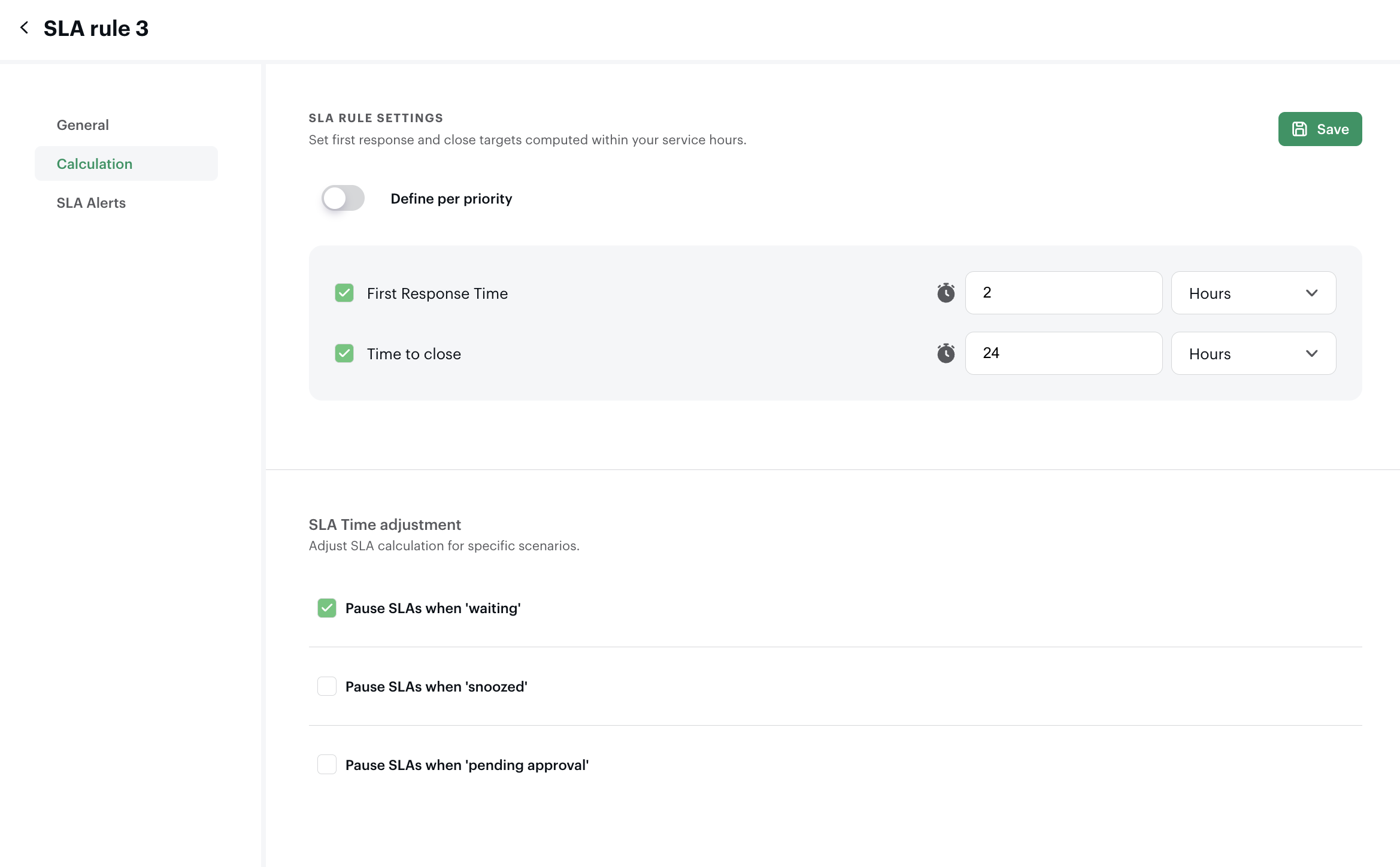1400x867 pixels.
Task: Enable Pause SLAs when 'snoozed'
Action: click(327, 686)
